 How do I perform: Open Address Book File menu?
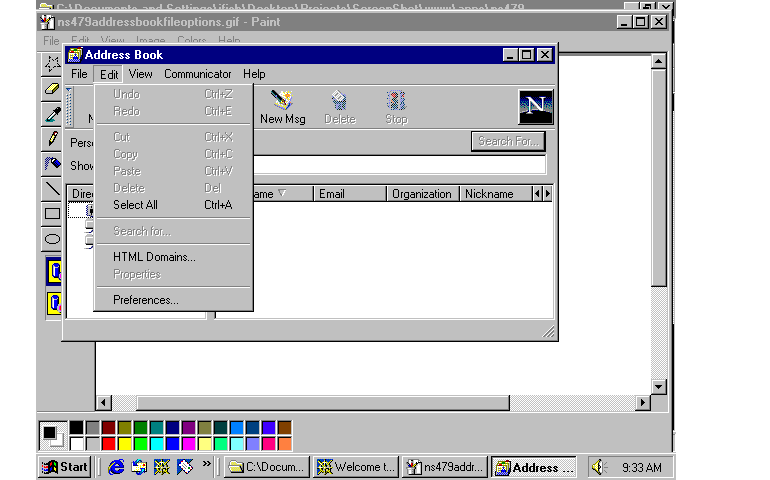click(79, 74)
